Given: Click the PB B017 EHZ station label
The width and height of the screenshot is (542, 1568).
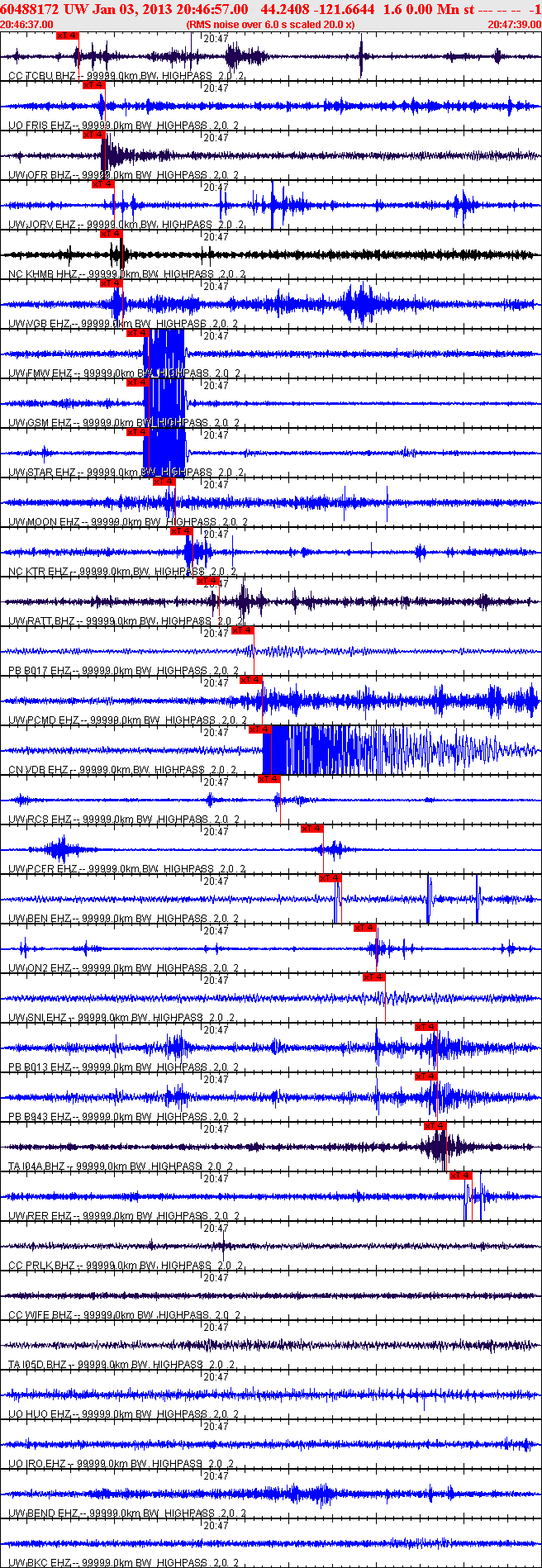Looking at the screenshot, I should 40,671.
